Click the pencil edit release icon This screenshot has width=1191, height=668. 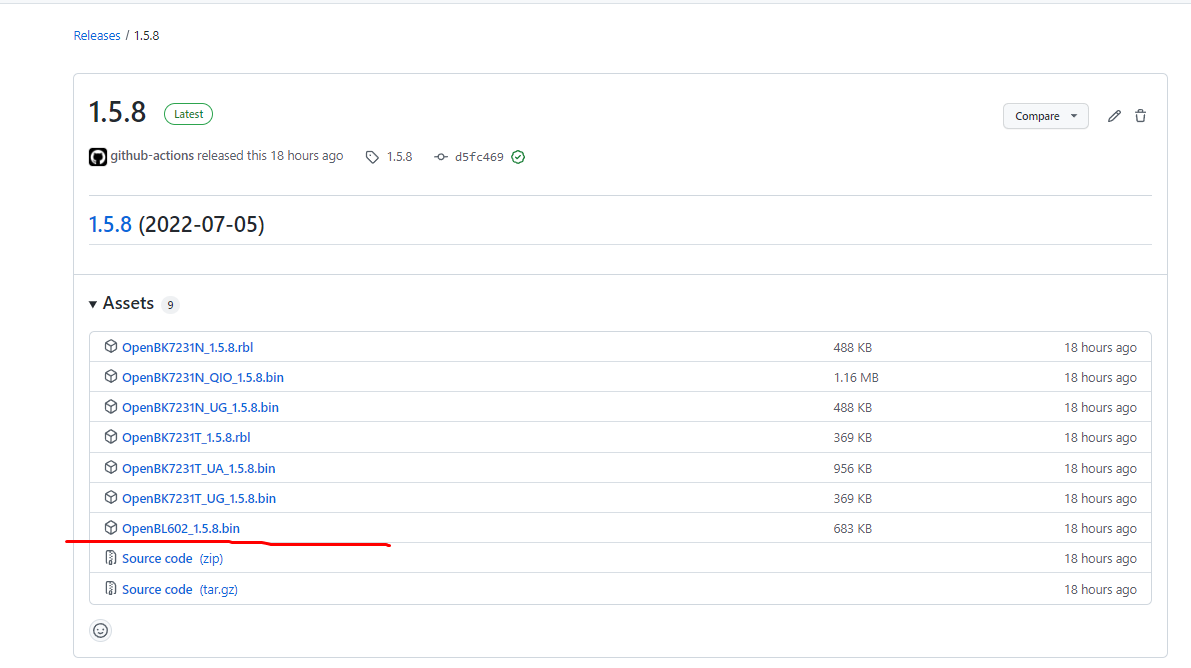(1114, 116)
